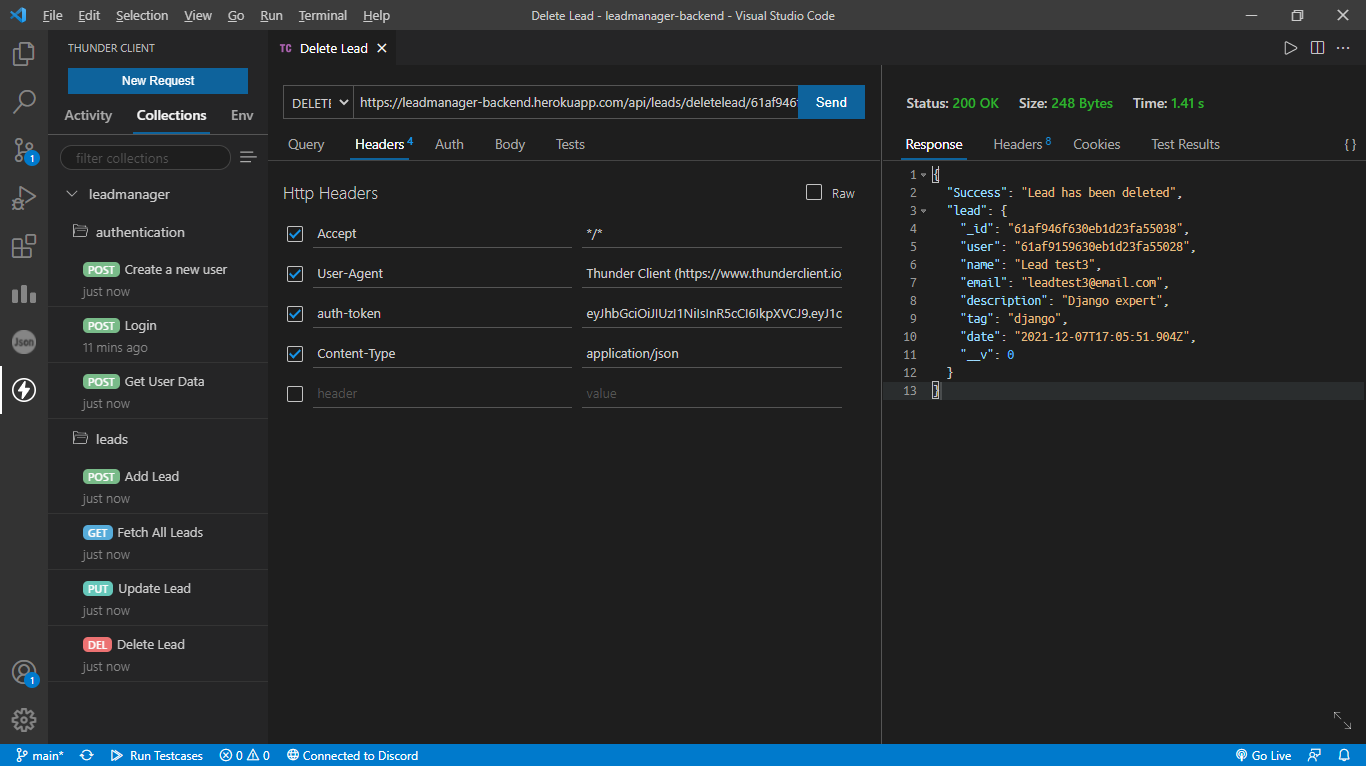Image resolution: width=1366 pixels, height=766 pixels.
Task: Show response Headers tab
Action: click(1022, 144)
